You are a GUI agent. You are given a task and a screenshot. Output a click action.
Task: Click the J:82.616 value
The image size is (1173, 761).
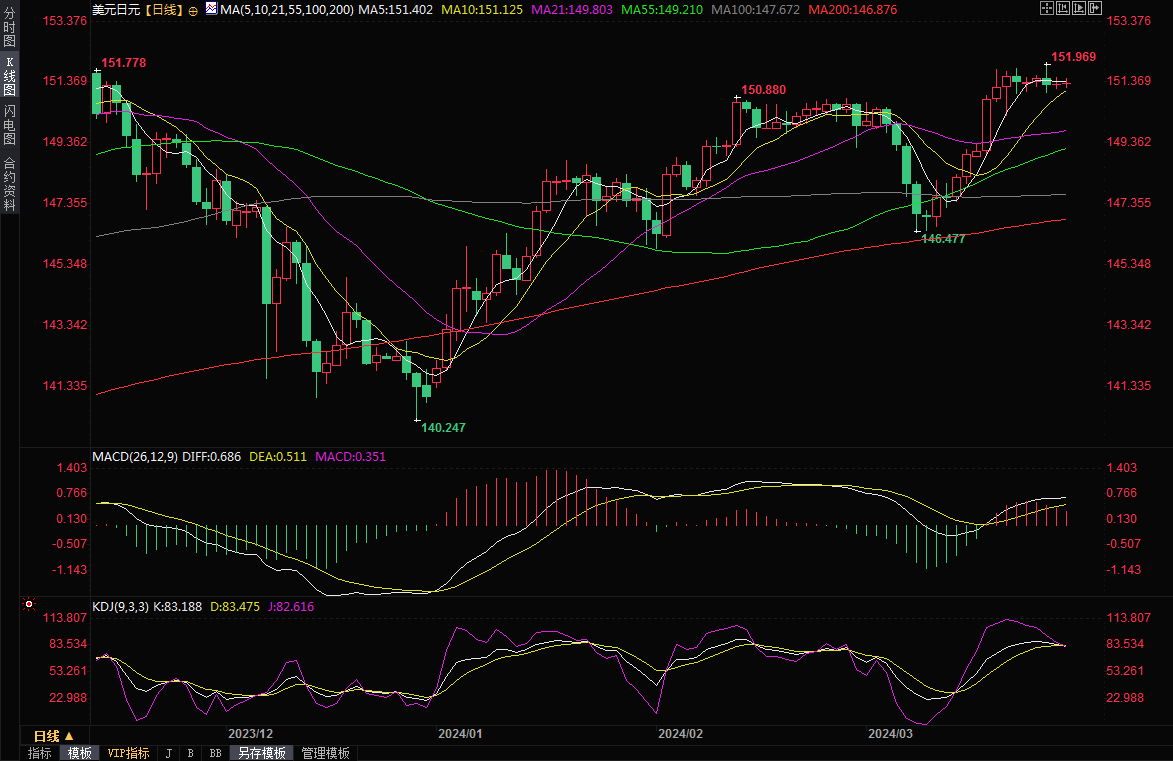pyautogui.click(x=290, y=607)
